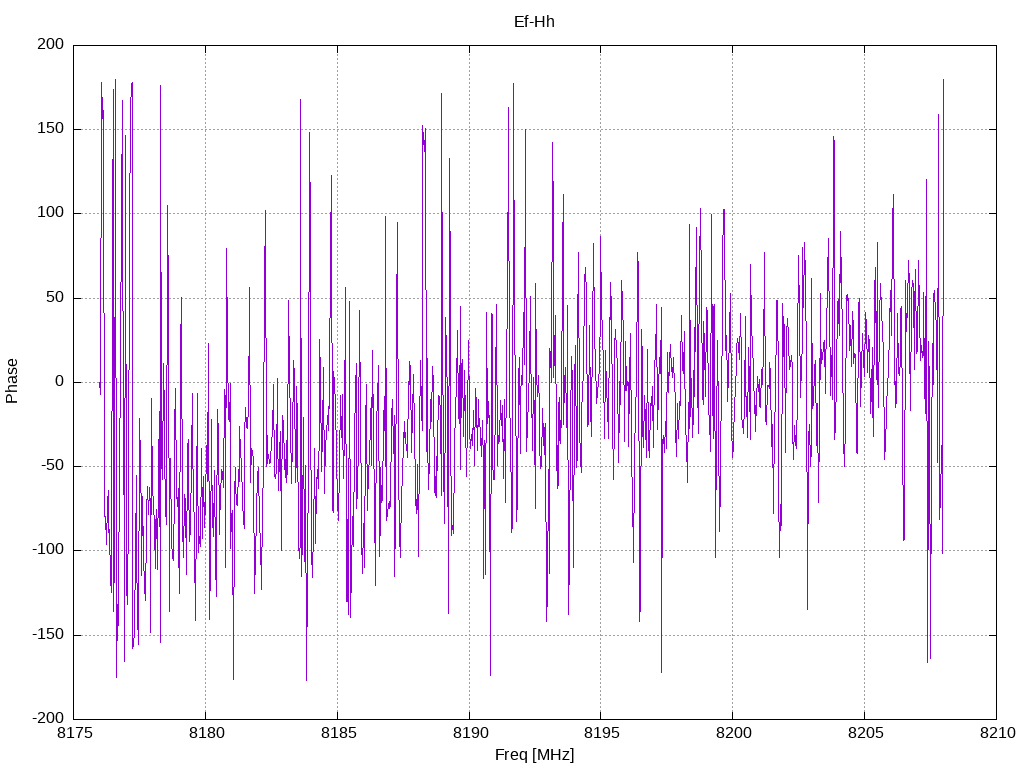Click the 8190 x-axis tick label

pos(470,733)
